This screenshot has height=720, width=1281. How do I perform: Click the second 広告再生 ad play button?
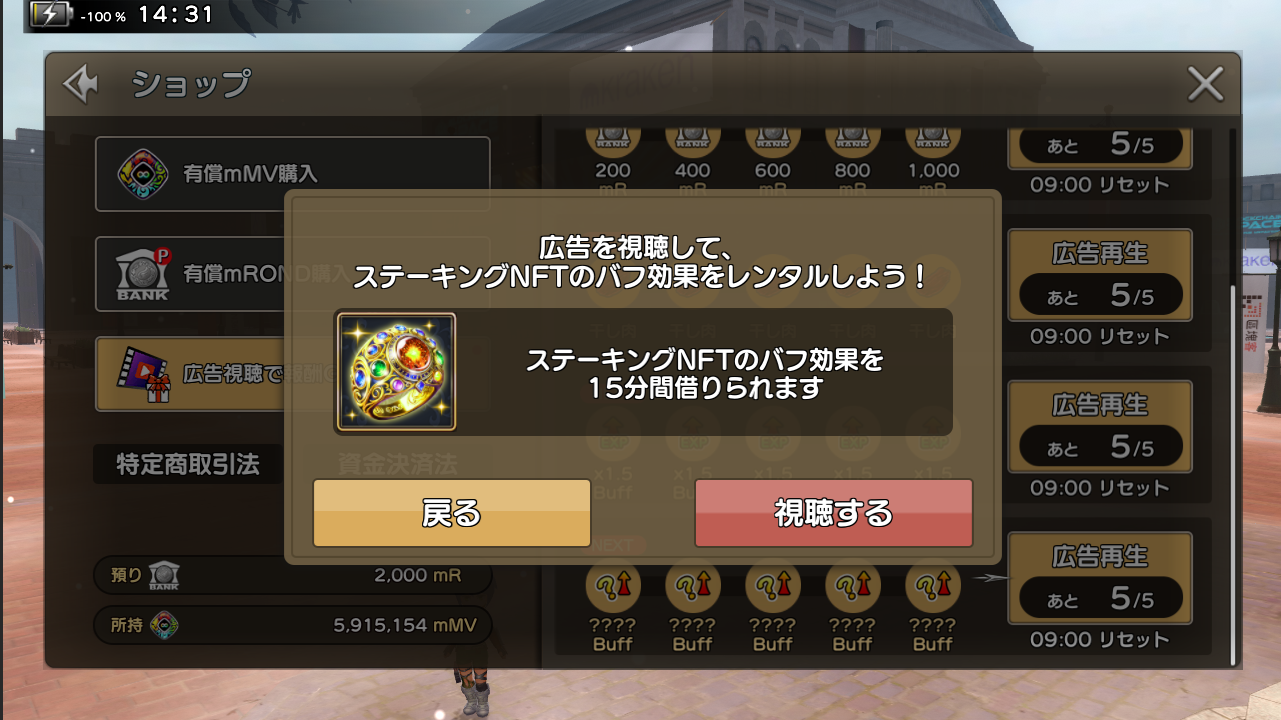tap(1100, 275)
